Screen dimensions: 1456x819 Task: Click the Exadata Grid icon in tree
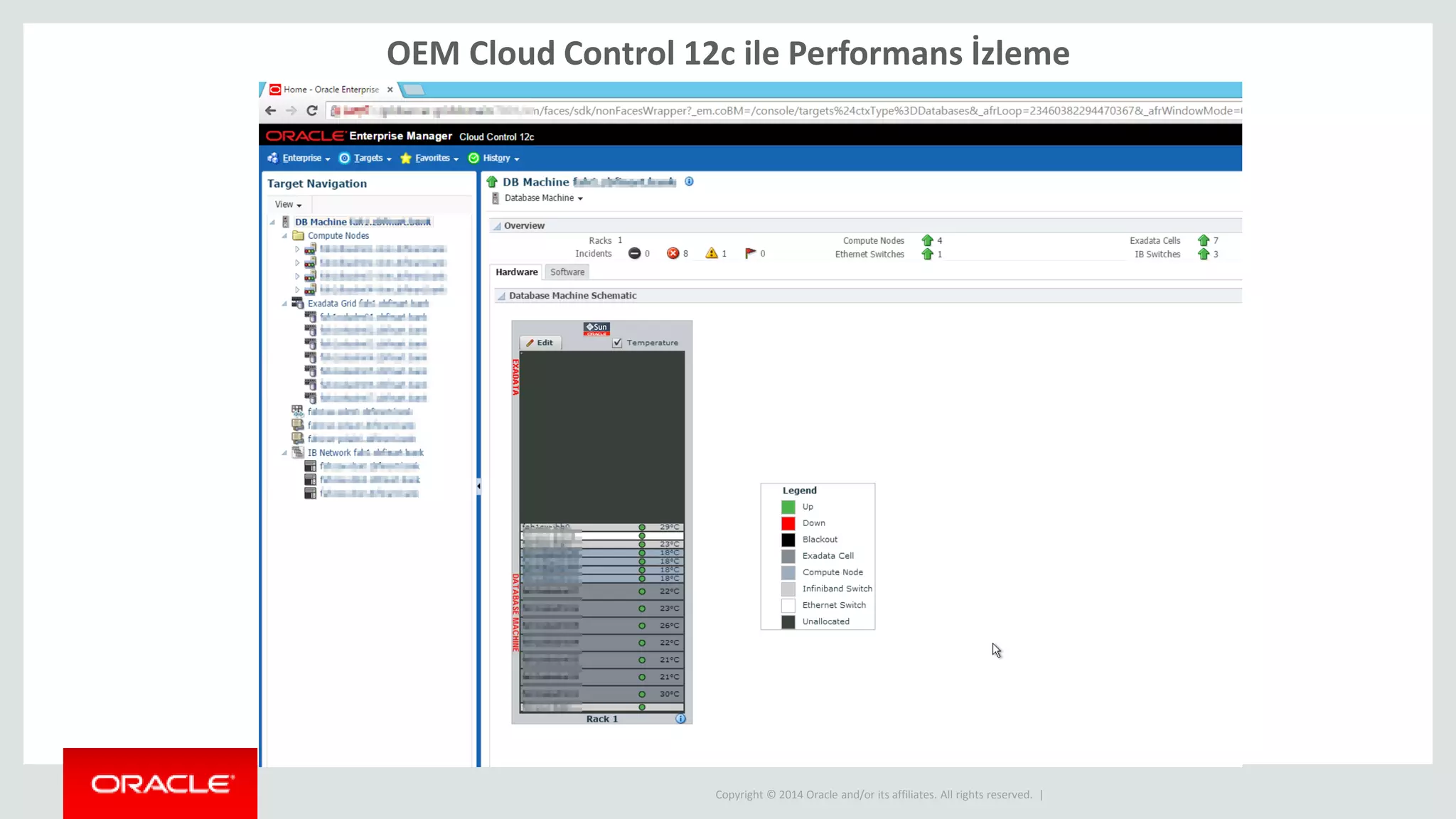coord(298,304)
